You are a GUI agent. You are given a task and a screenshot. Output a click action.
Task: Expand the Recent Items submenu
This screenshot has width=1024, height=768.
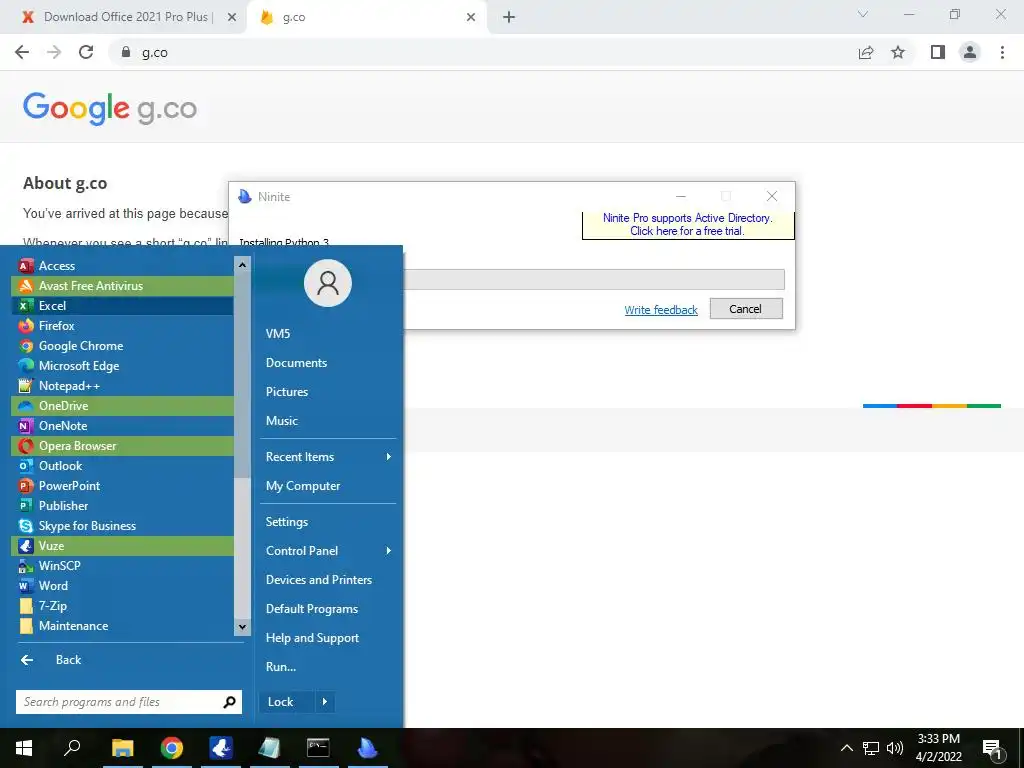coord(328,457)
